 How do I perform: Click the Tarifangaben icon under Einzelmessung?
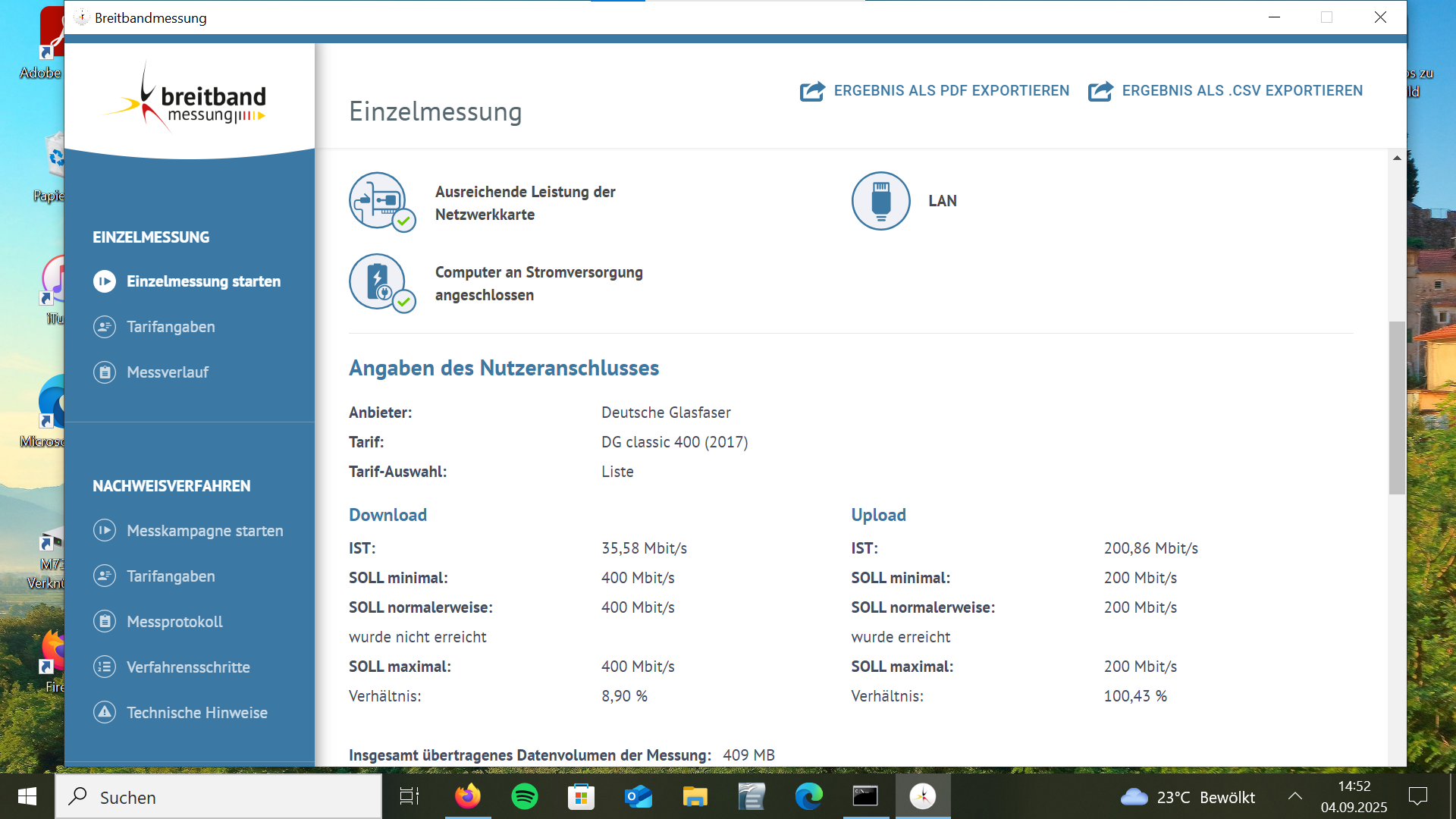[105, 327]
